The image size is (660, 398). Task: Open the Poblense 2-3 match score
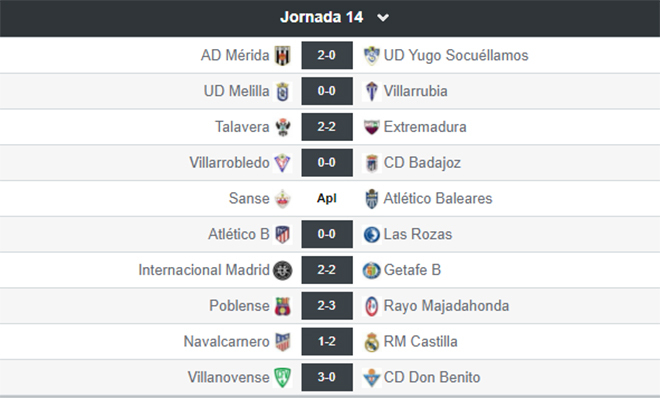click(x=327, y=305)
